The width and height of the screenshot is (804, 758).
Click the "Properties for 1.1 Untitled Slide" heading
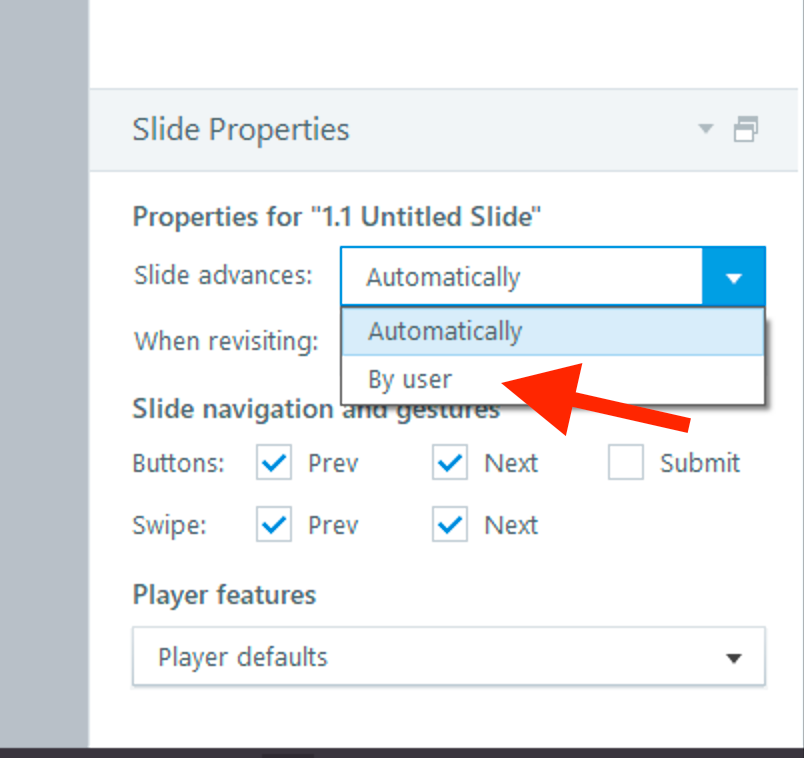tap(337, 217)
